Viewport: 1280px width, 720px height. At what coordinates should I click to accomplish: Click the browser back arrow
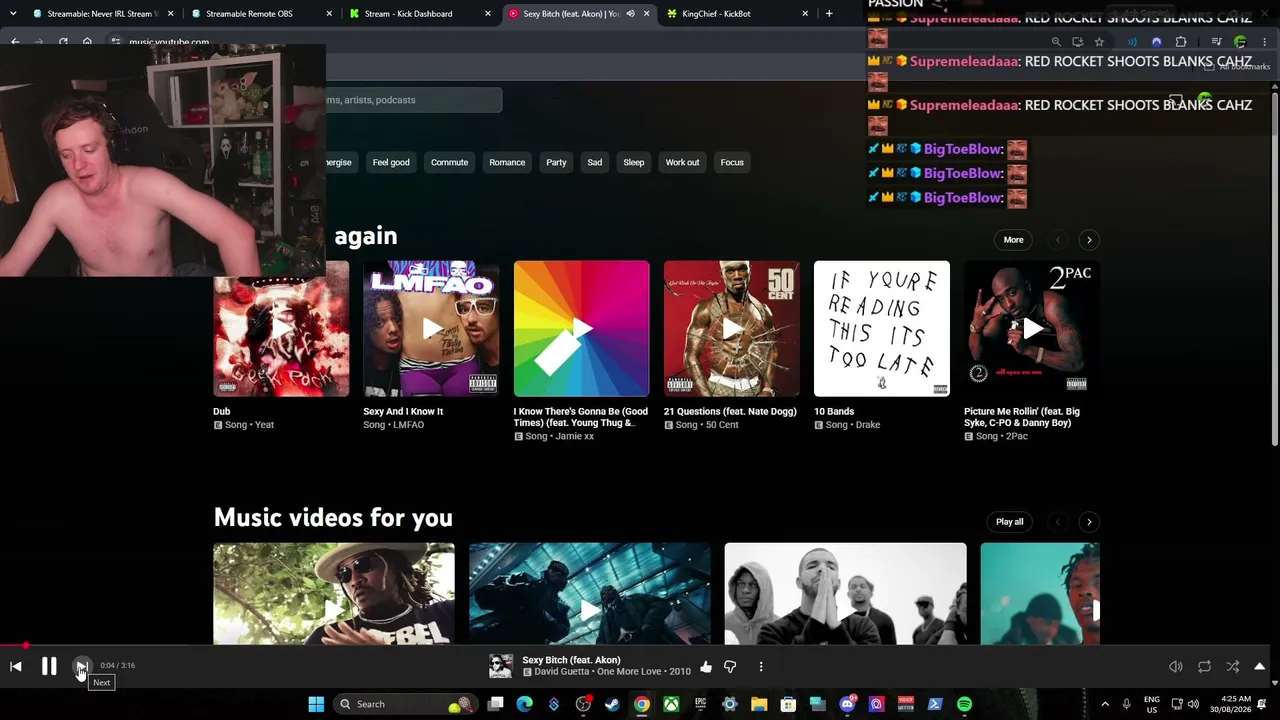coord(15,42)
